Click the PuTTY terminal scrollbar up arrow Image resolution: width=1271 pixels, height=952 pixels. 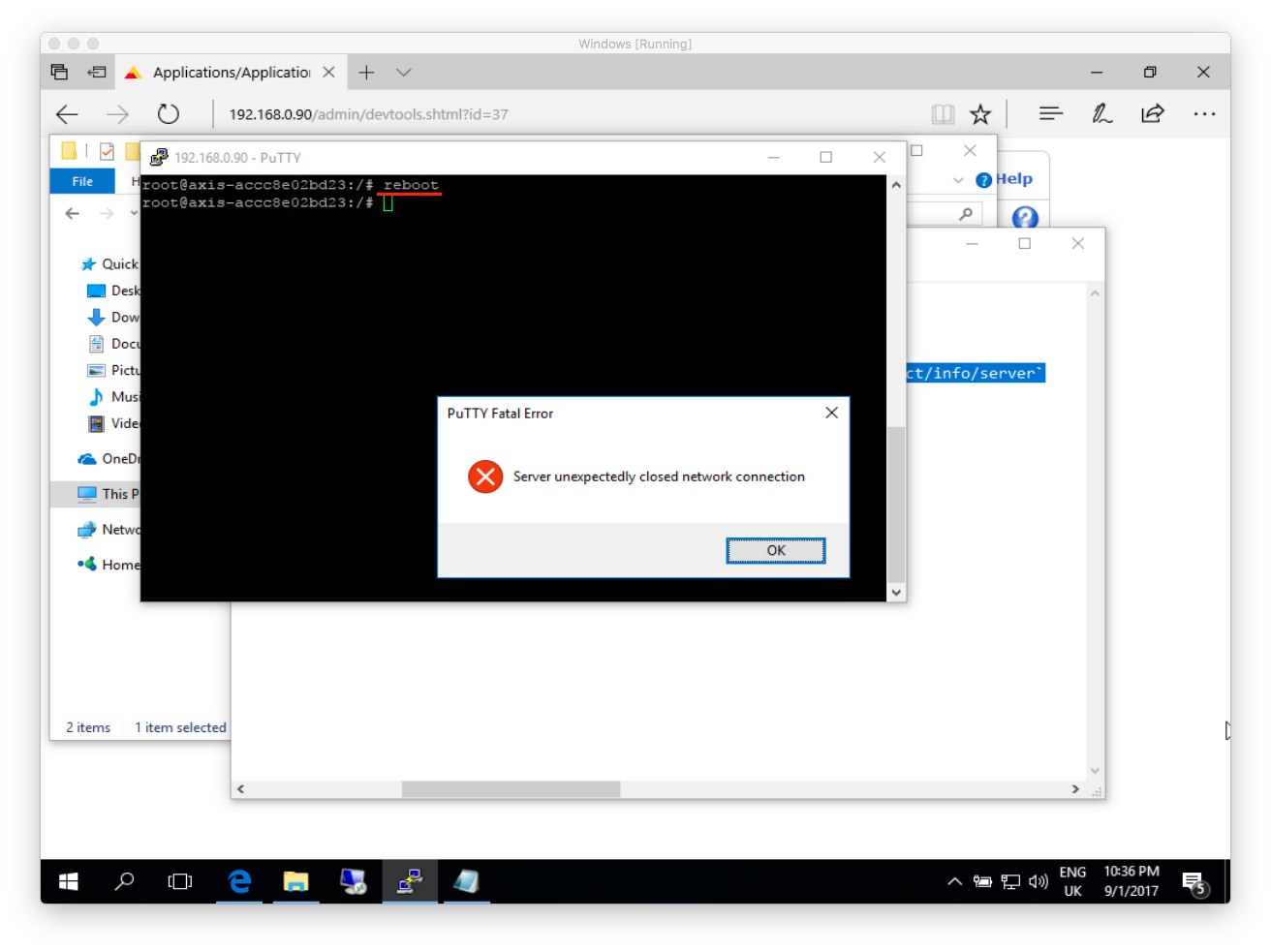pyautogui.click(x=896, y=184)
